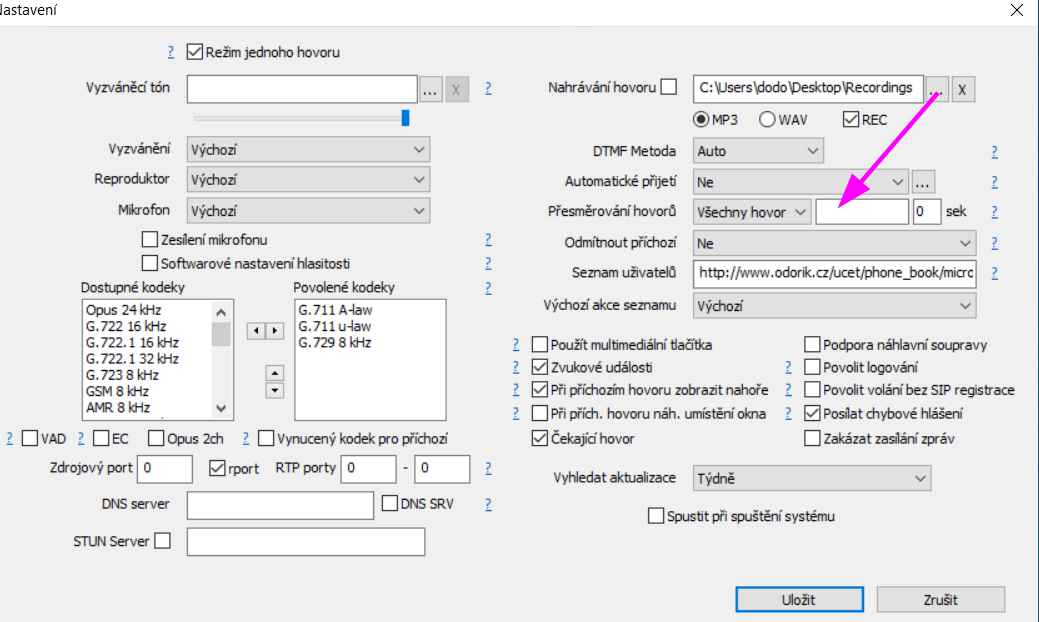The width and height of the screenshot is (1039, 622).
Task: Click the ringtone volume slider handle
Action: [x=405, y=118]
